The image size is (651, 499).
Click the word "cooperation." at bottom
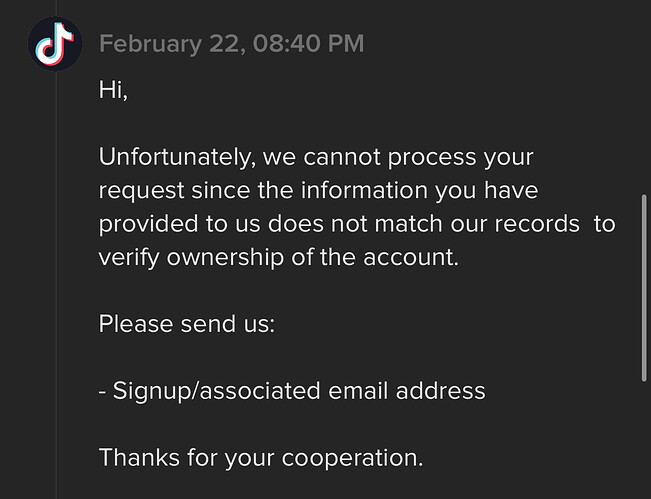tap(352, 458)
